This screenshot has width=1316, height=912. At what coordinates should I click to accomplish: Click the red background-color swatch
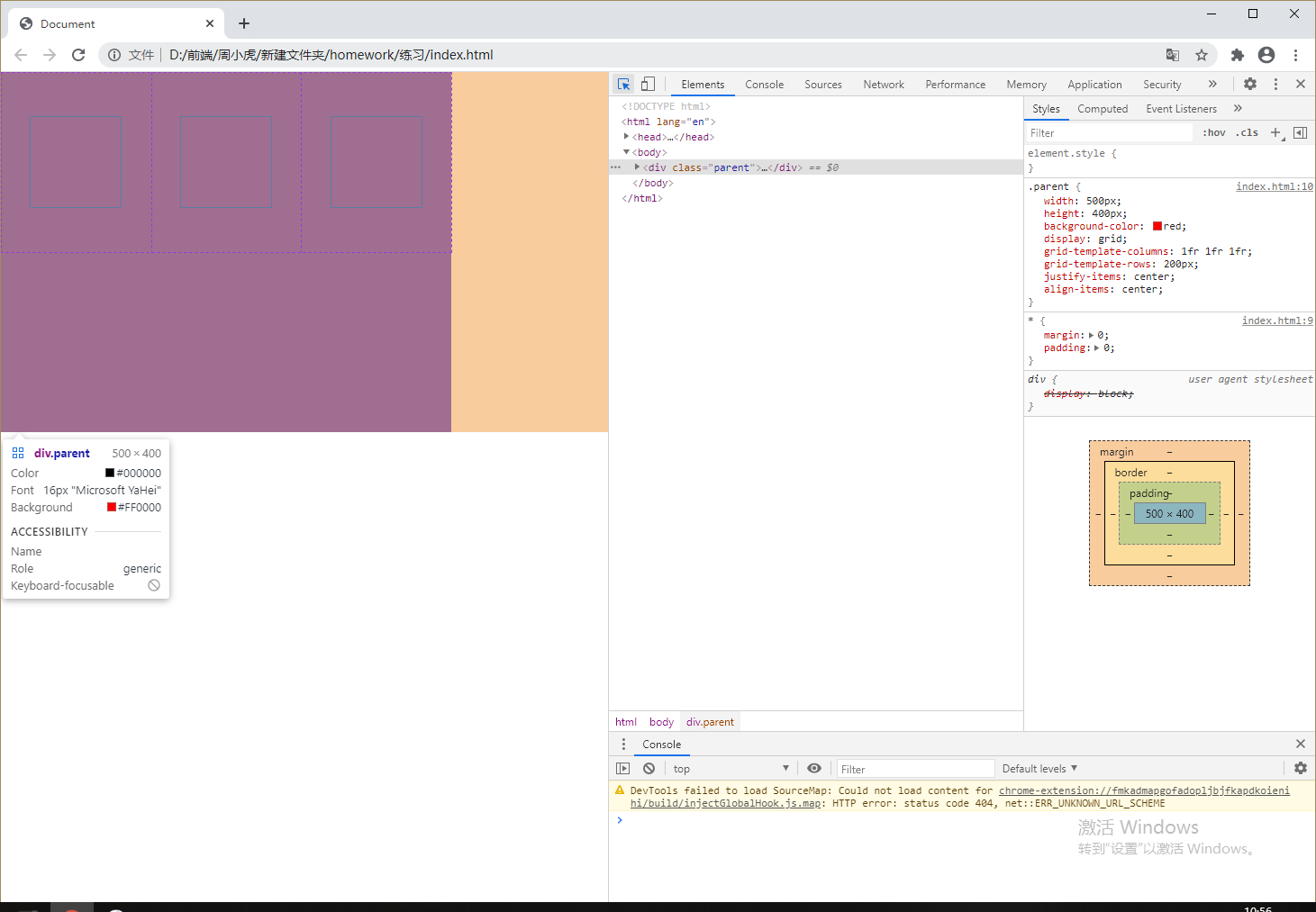pyautogui.click(x=1157, y=226)
